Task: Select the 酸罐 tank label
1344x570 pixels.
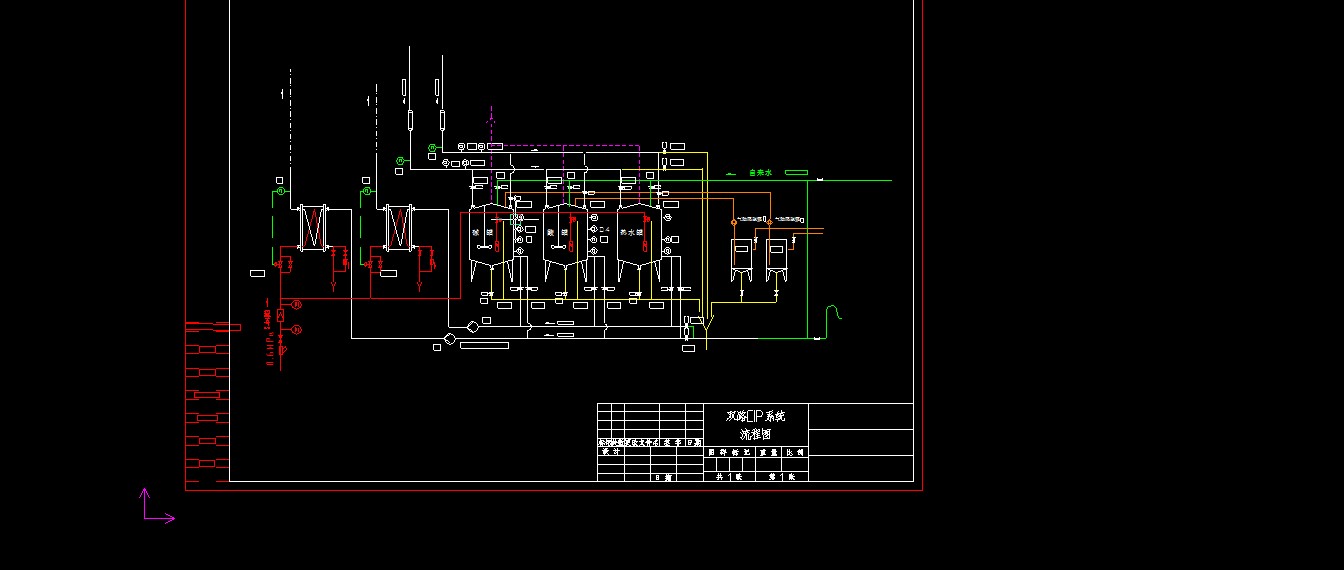Action: pos(557,233)
